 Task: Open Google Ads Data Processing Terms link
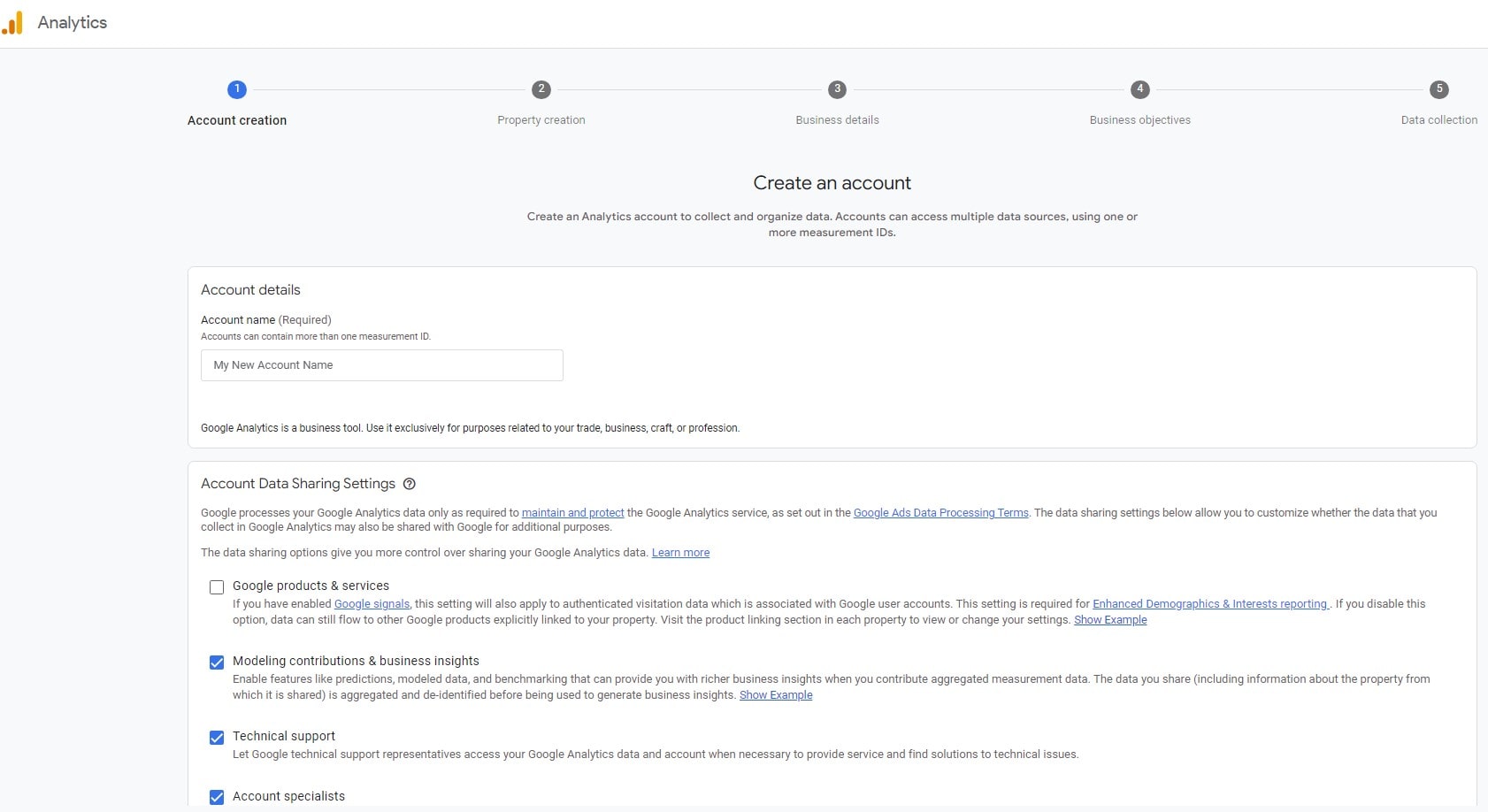pyautogui.click(x=941, y=513)
